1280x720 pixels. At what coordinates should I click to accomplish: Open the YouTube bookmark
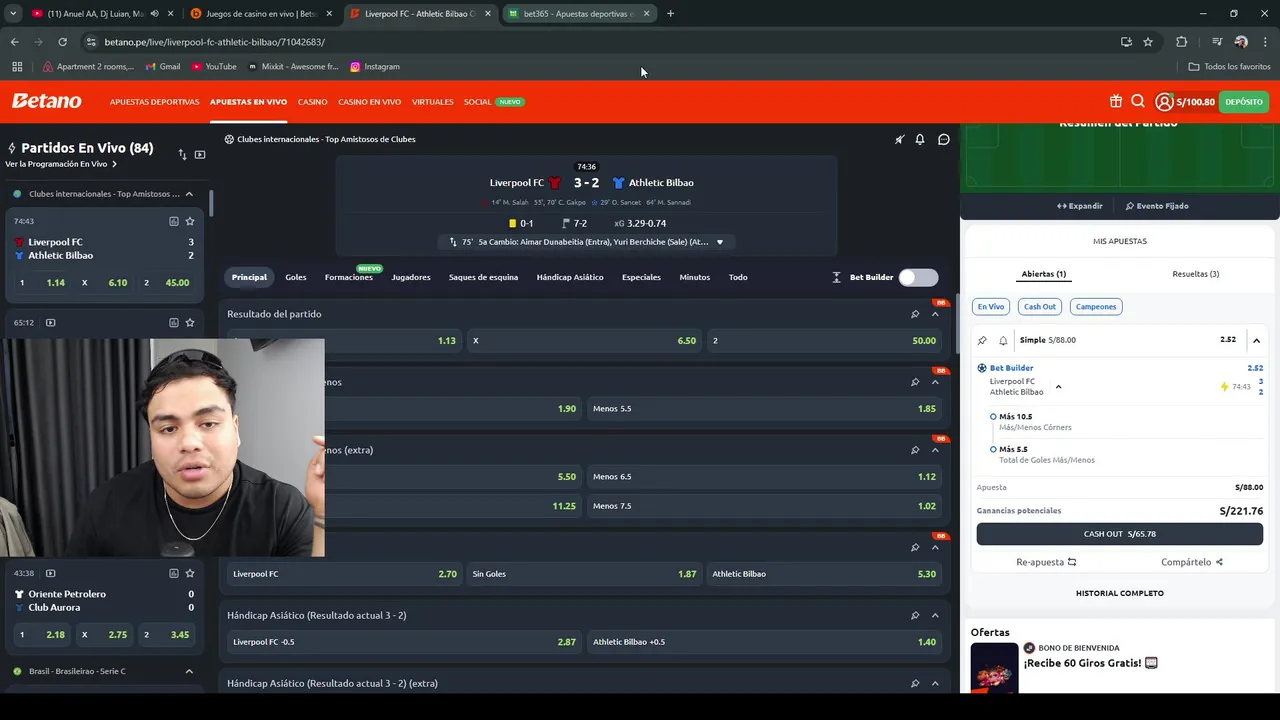point(214,67)
